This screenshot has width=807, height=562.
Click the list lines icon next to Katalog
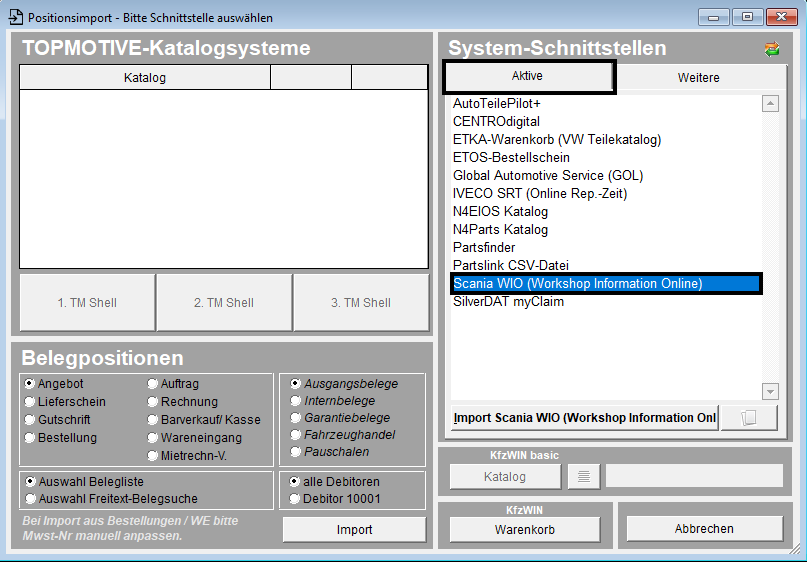tap(584, 477)
